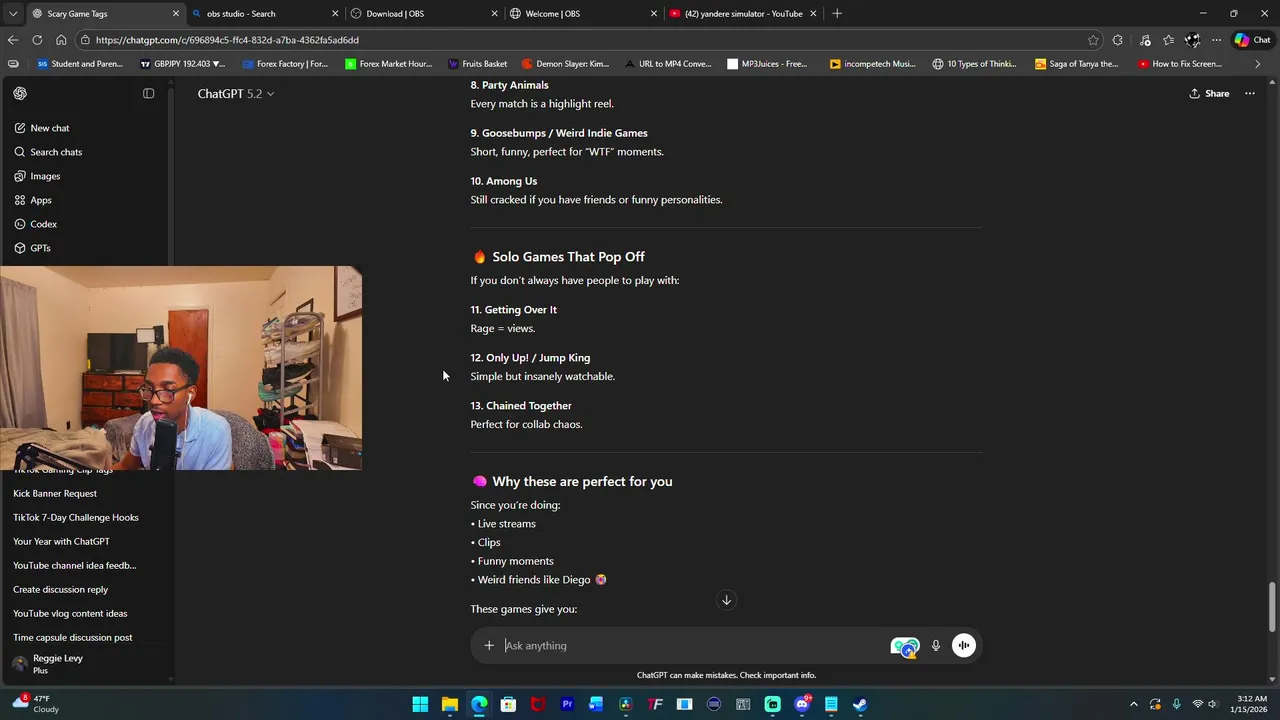Show hidden system tray icons
The height and width of the screenshot is (720, 1280).
[x=1133, y=704]
